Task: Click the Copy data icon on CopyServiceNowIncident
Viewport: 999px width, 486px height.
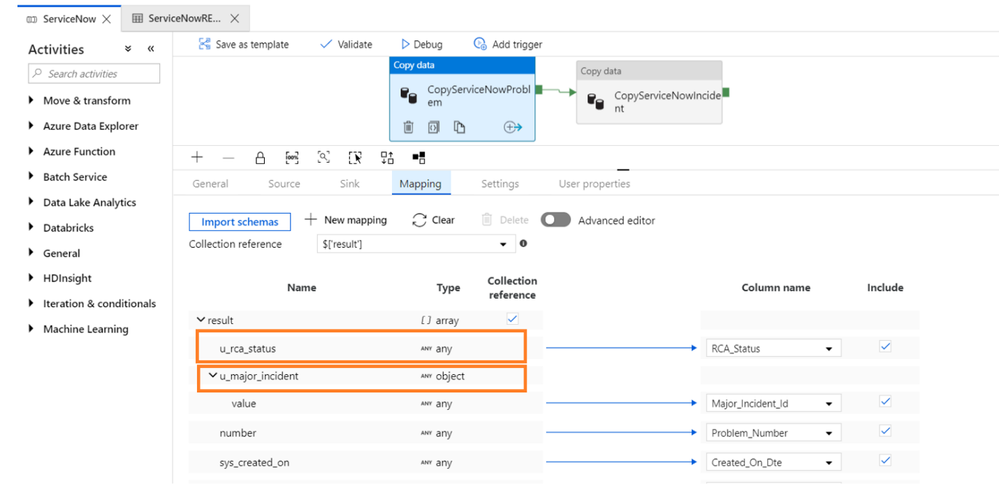Action: click(595, 101)
